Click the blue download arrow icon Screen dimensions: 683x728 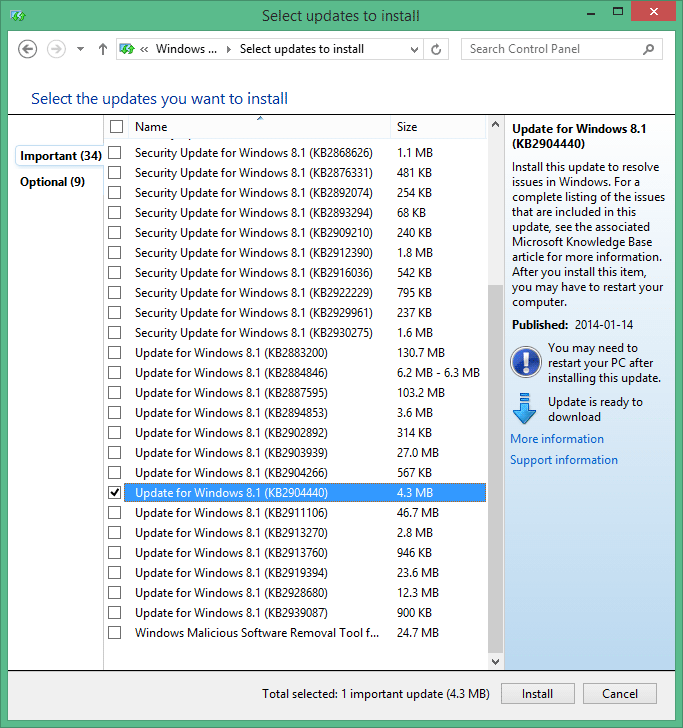525,409
